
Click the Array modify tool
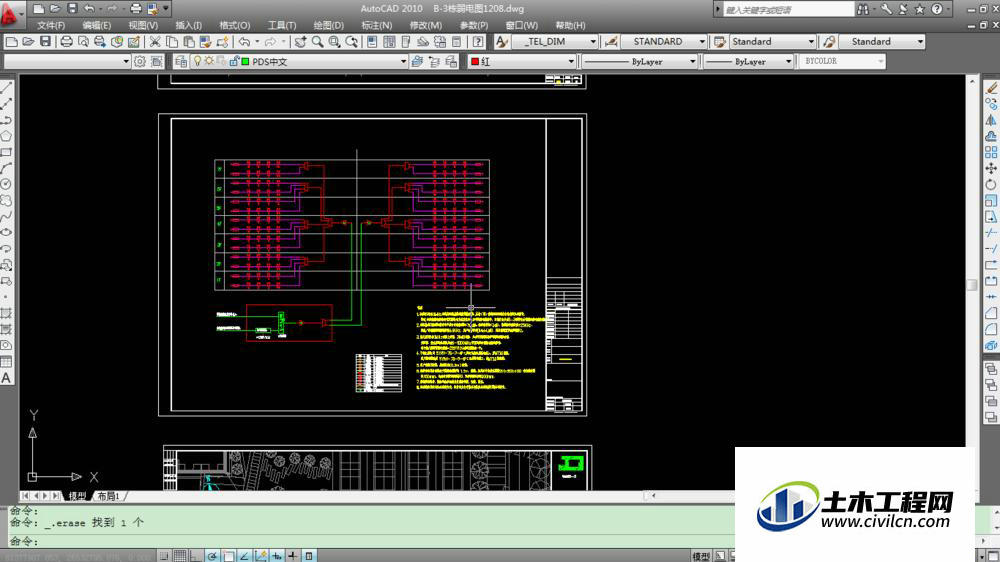[991, 152]
